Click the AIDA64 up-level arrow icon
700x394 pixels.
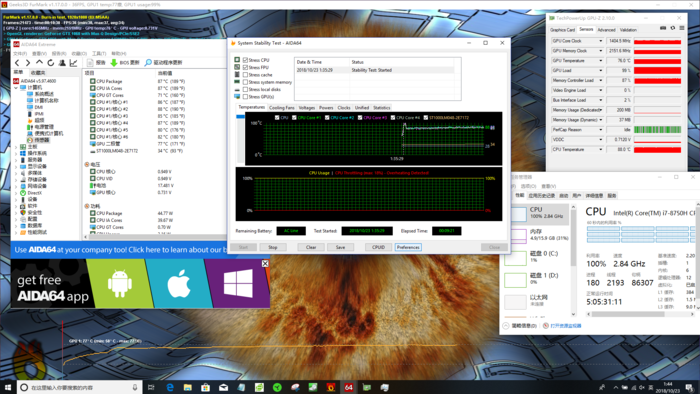pos(39,63)
